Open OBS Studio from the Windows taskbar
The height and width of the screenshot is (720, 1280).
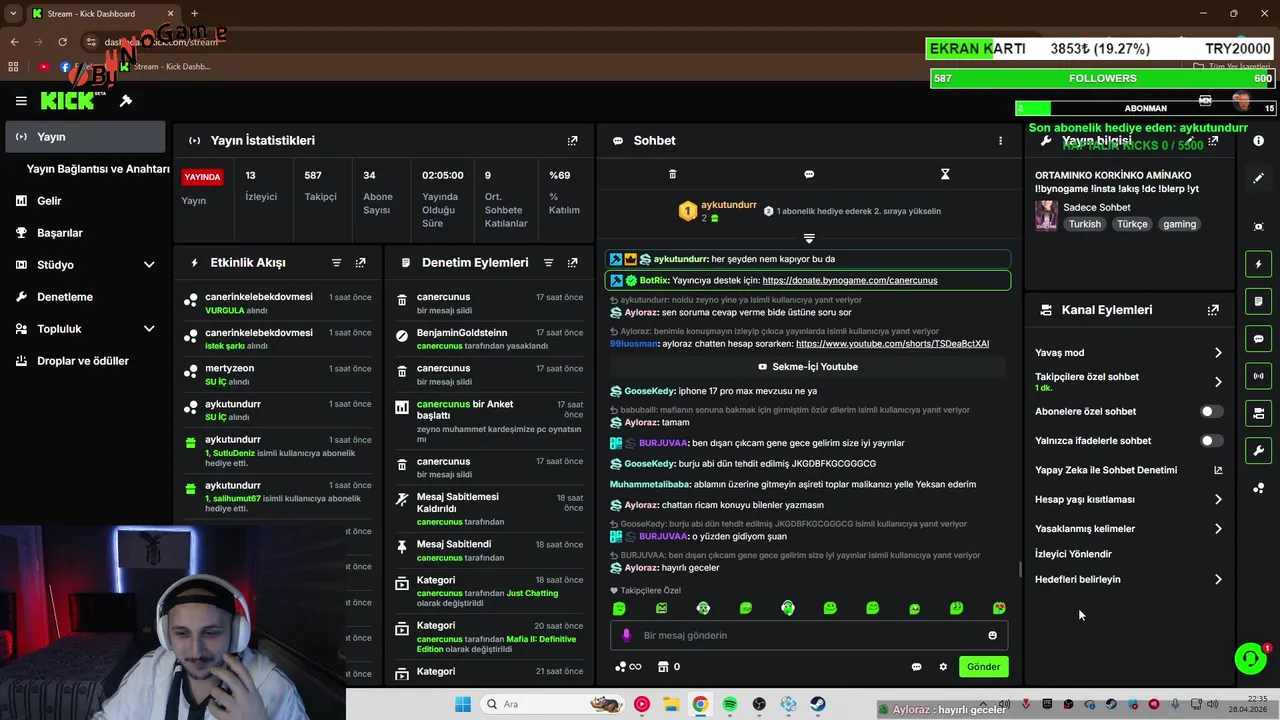(759, 705)
